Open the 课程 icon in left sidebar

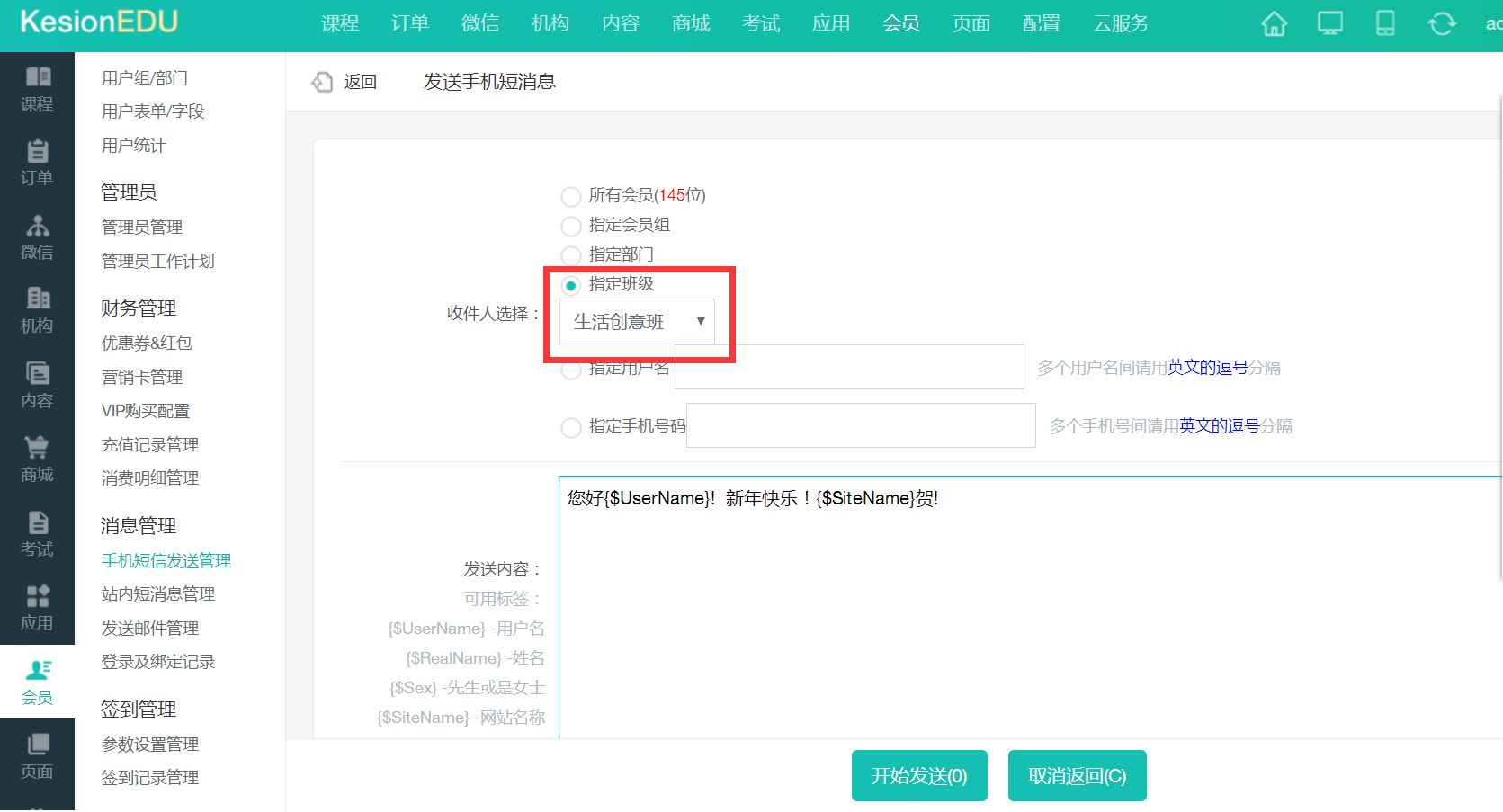click(37, 88)
